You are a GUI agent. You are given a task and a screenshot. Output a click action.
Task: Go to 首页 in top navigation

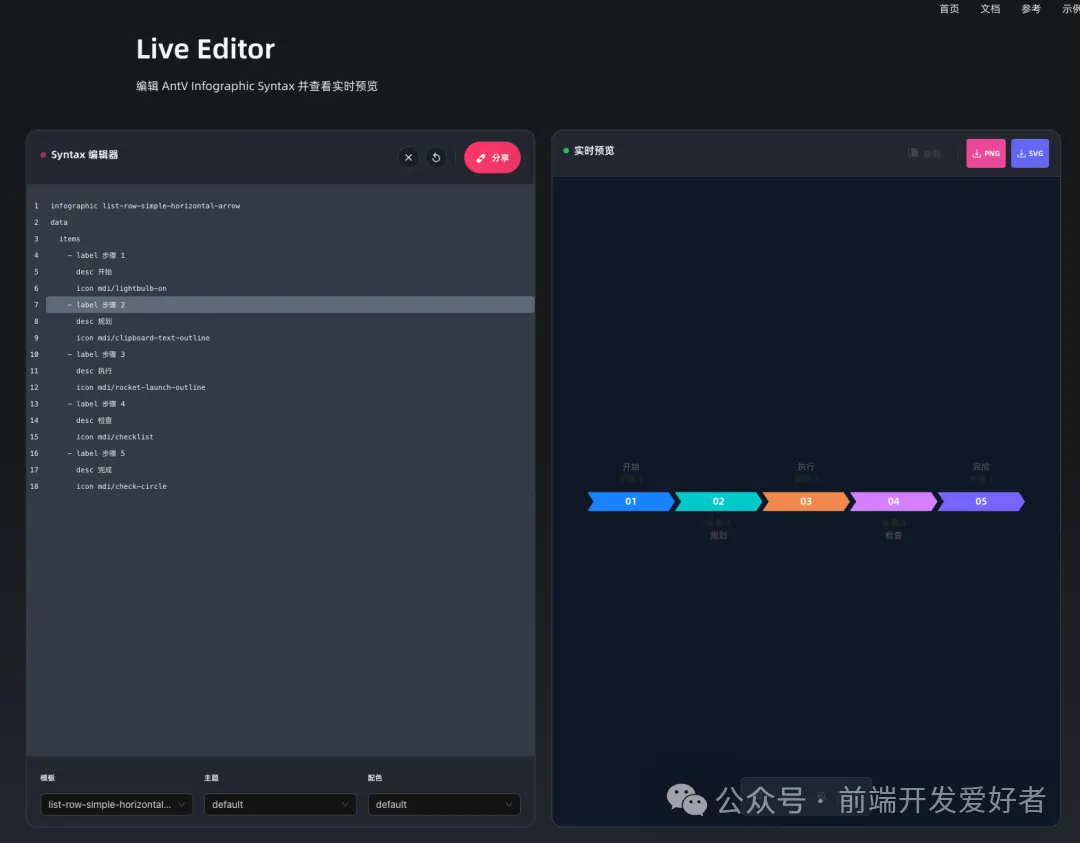point(949,9)
